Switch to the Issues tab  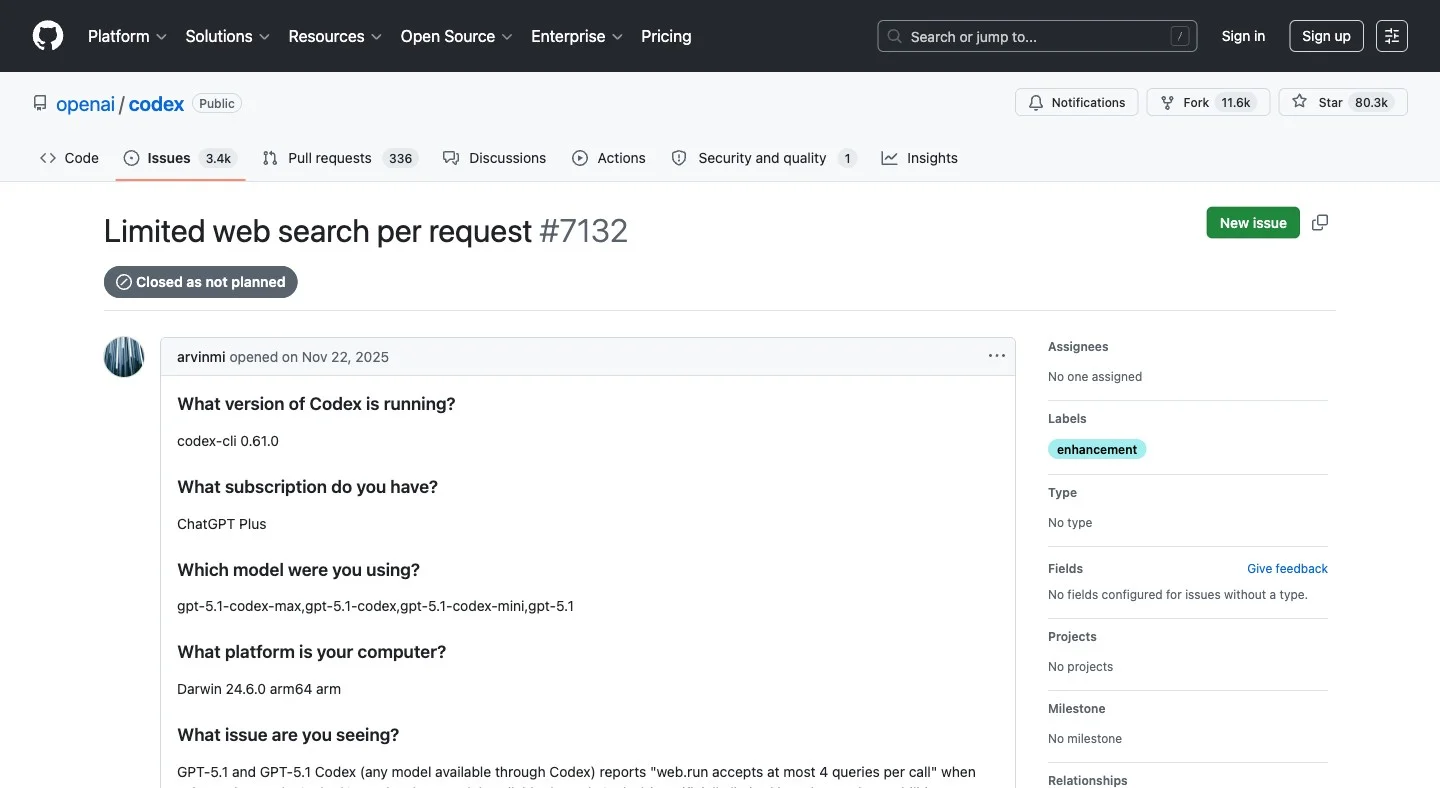coord(180,158)
